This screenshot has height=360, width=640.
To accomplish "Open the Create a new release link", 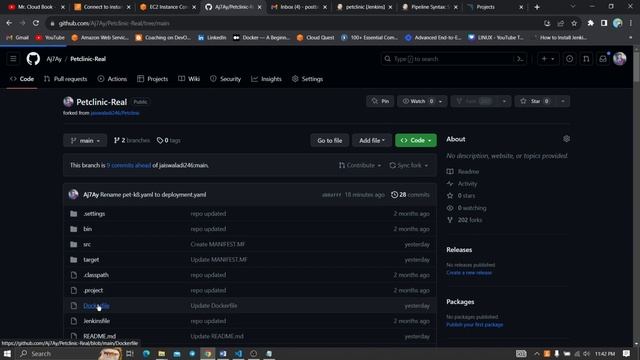I will (x=469, y=273).
